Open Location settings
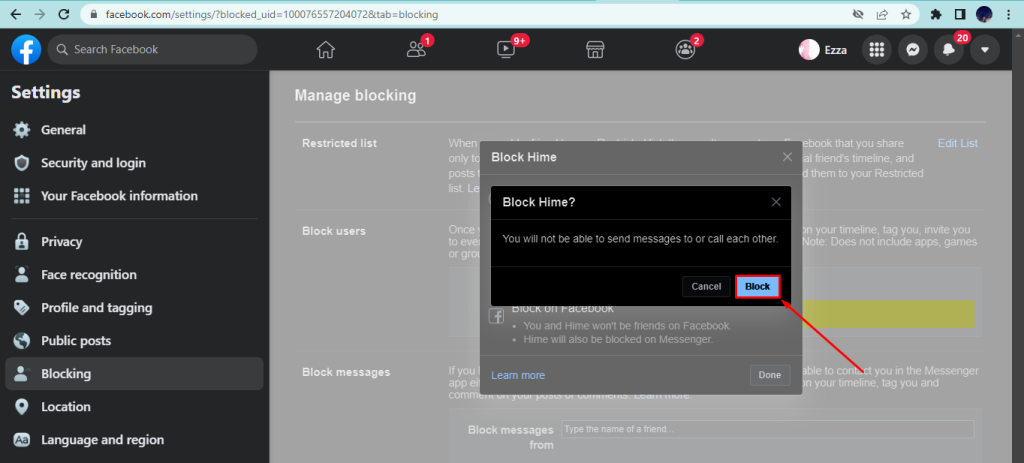 click(134, 407)
